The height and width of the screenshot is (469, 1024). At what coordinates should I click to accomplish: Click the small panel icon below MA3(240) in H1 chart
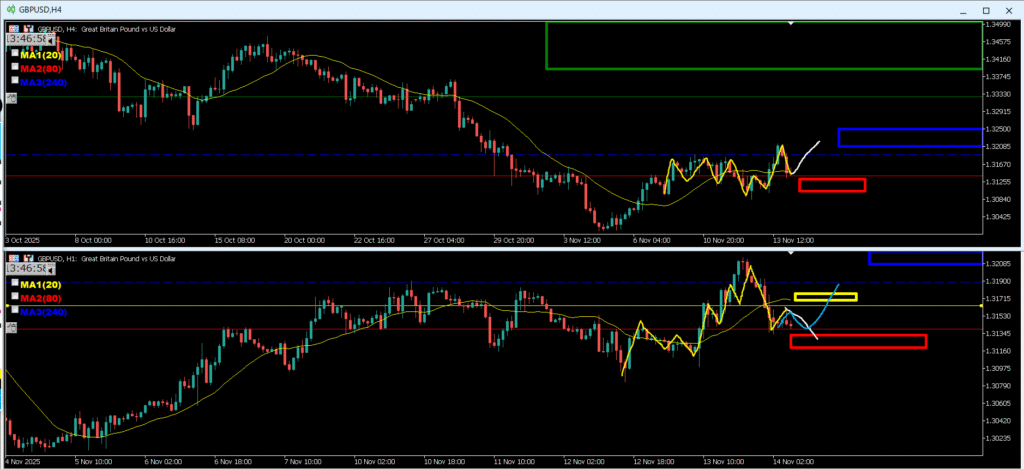point(11,326)
